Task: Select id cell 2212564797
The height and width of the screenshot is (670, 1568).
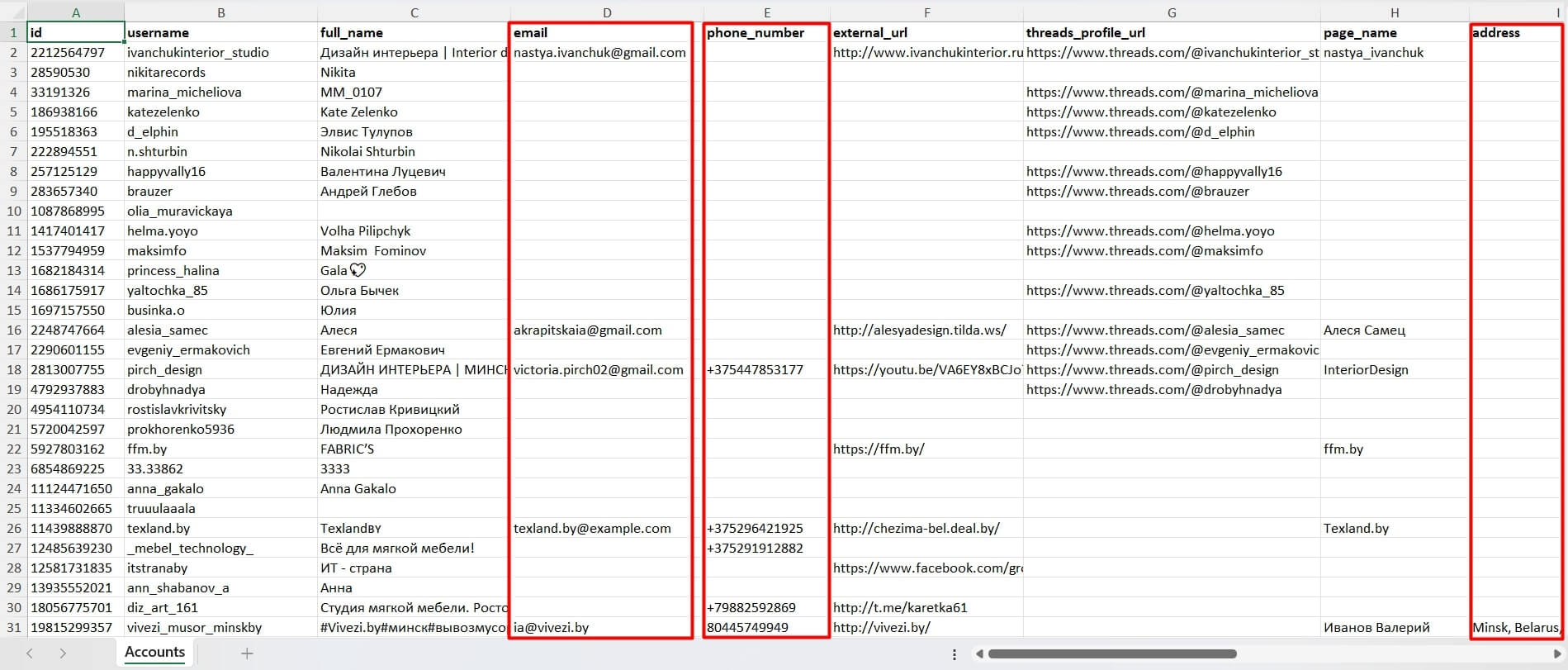Action: [x=76, y=52]
